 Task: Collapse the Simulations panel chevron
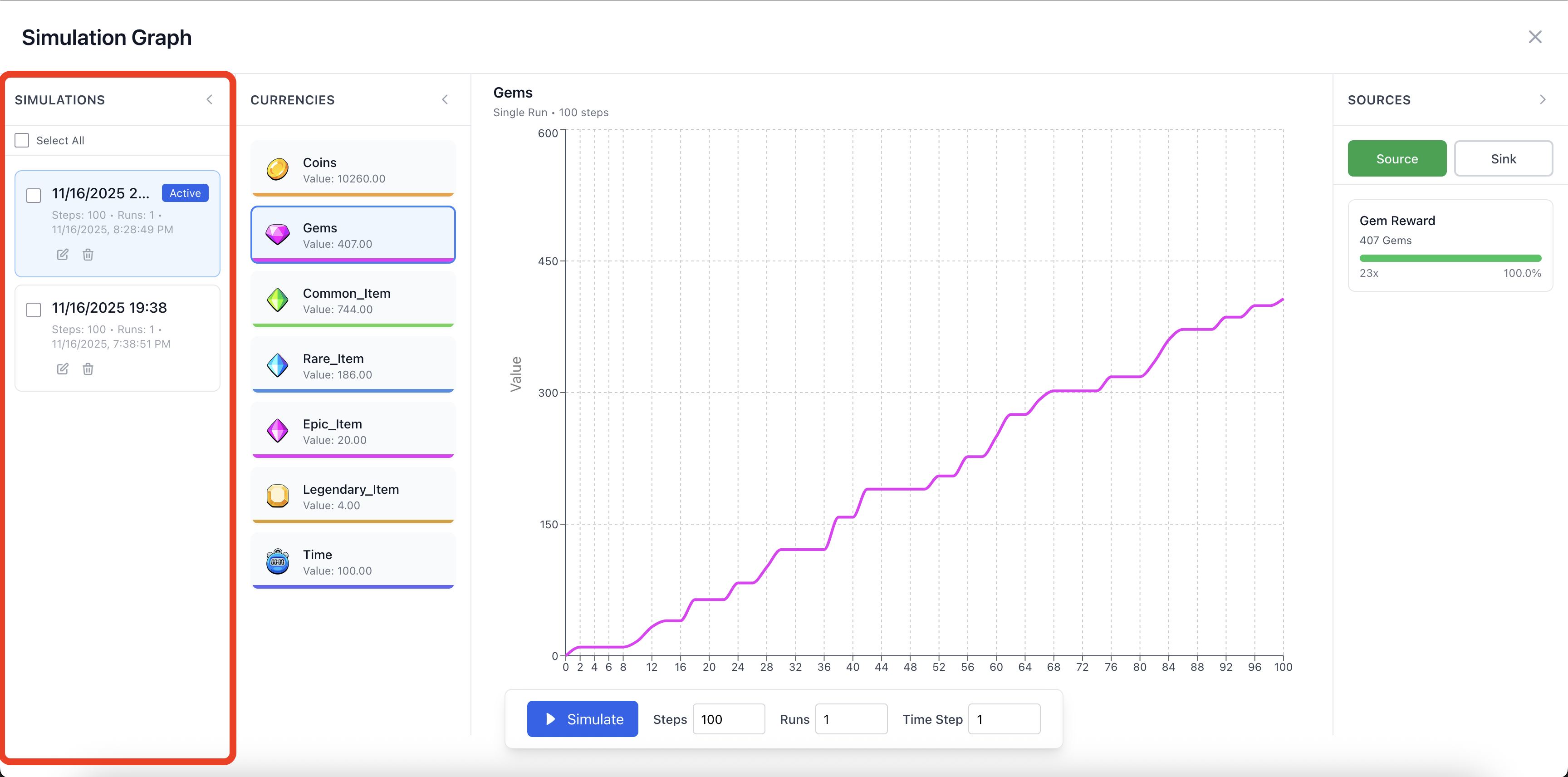pyautogui.click(x=210, y=100)
